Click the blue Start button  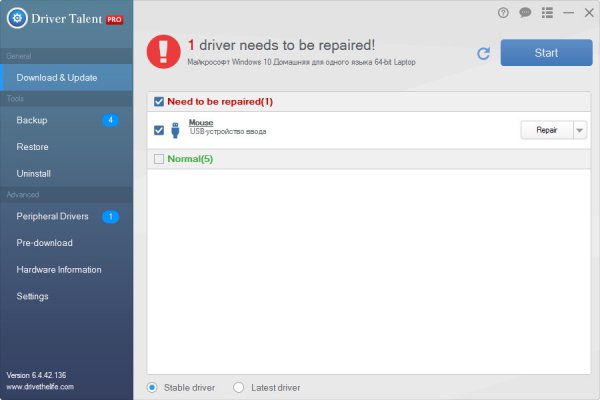tap(546, 53)
